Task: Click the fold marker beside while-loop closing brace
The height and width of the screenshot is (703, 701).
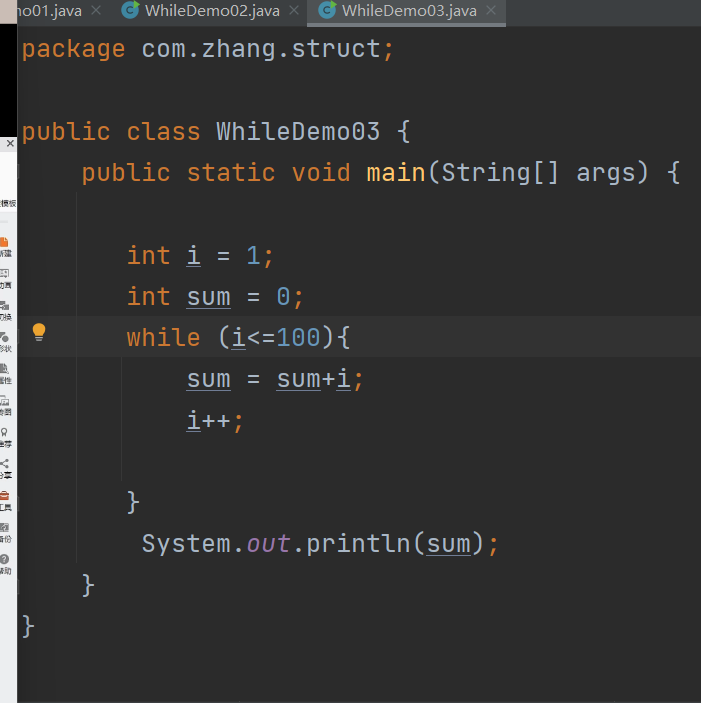Action: tap(18, 502)
